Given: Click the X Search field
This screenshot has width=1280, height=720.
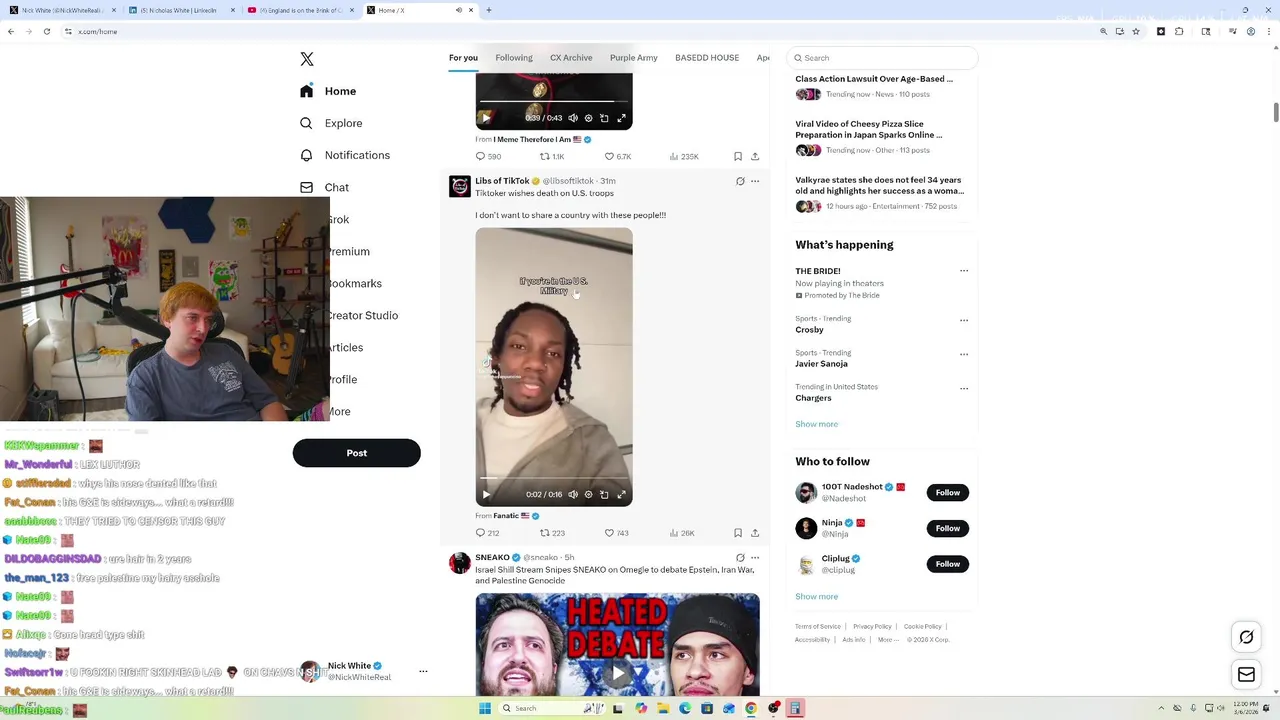Looking at the screenshot, I should click(x=882, y=58).
